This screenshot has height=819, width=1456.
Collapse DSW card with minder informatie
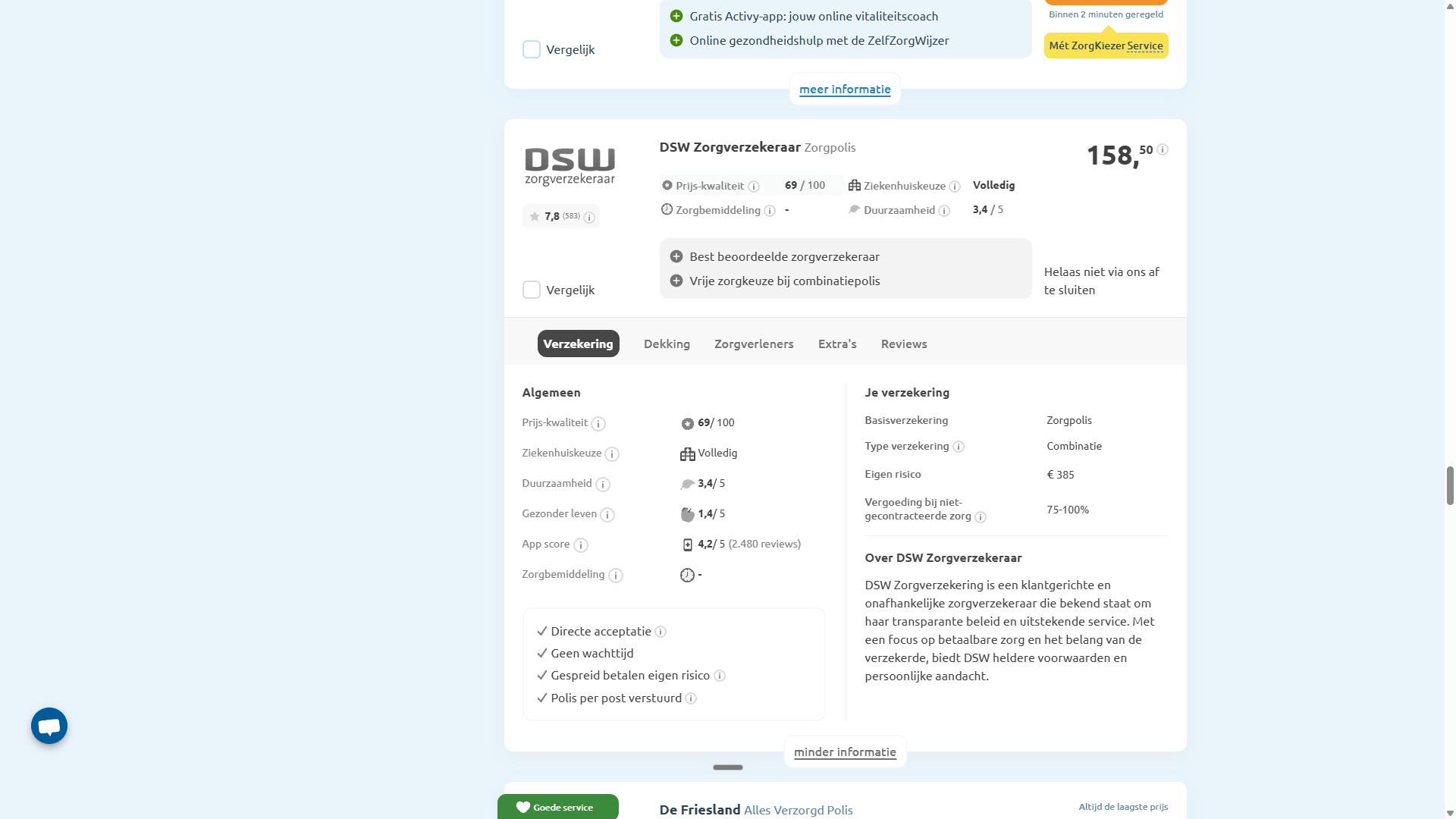click(845, 752)
